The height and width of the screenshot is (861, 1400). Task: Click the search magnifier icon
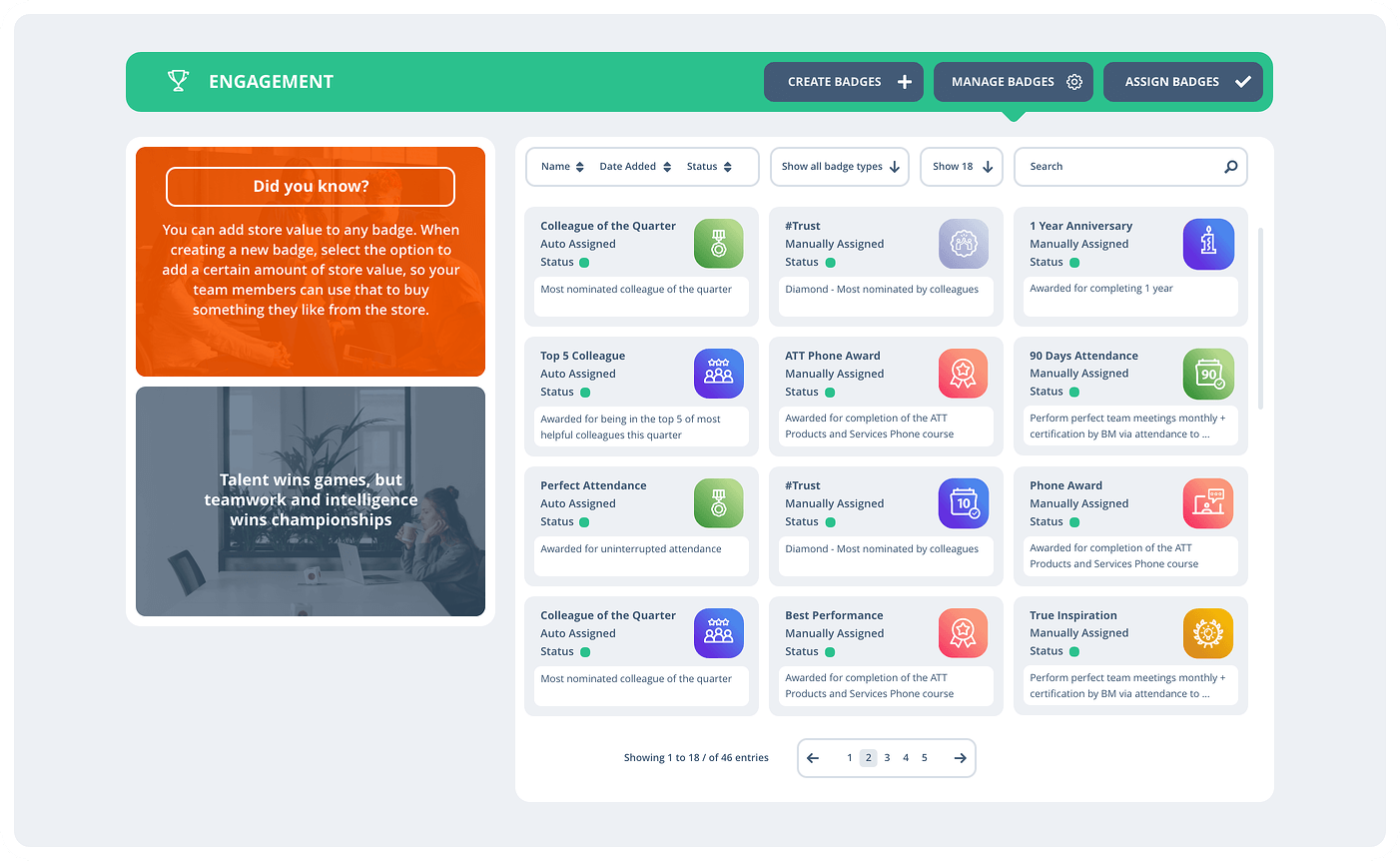coord(1230,167)
